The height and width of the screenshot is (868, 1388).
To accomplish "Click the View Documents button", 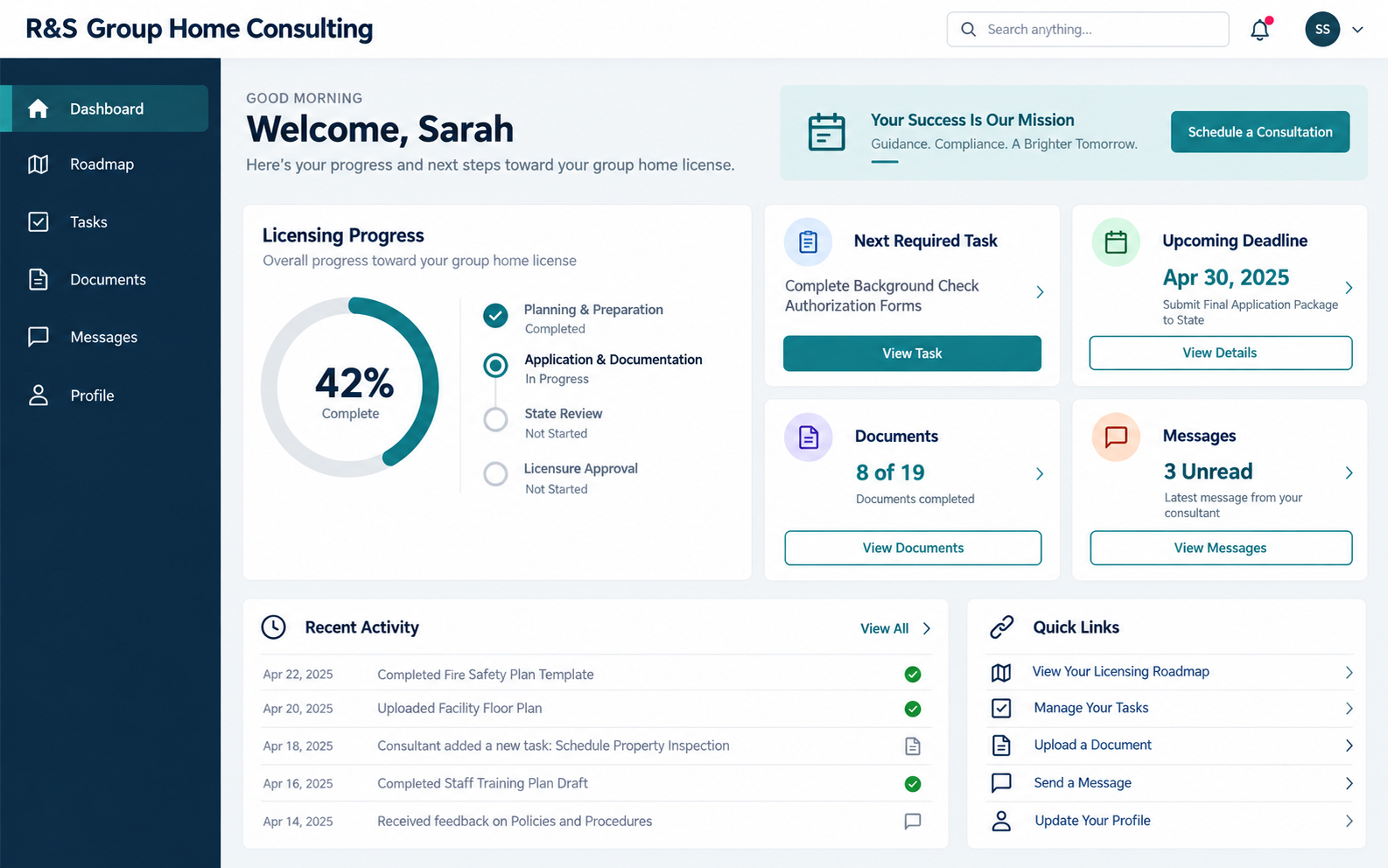I will coord(913,548).
